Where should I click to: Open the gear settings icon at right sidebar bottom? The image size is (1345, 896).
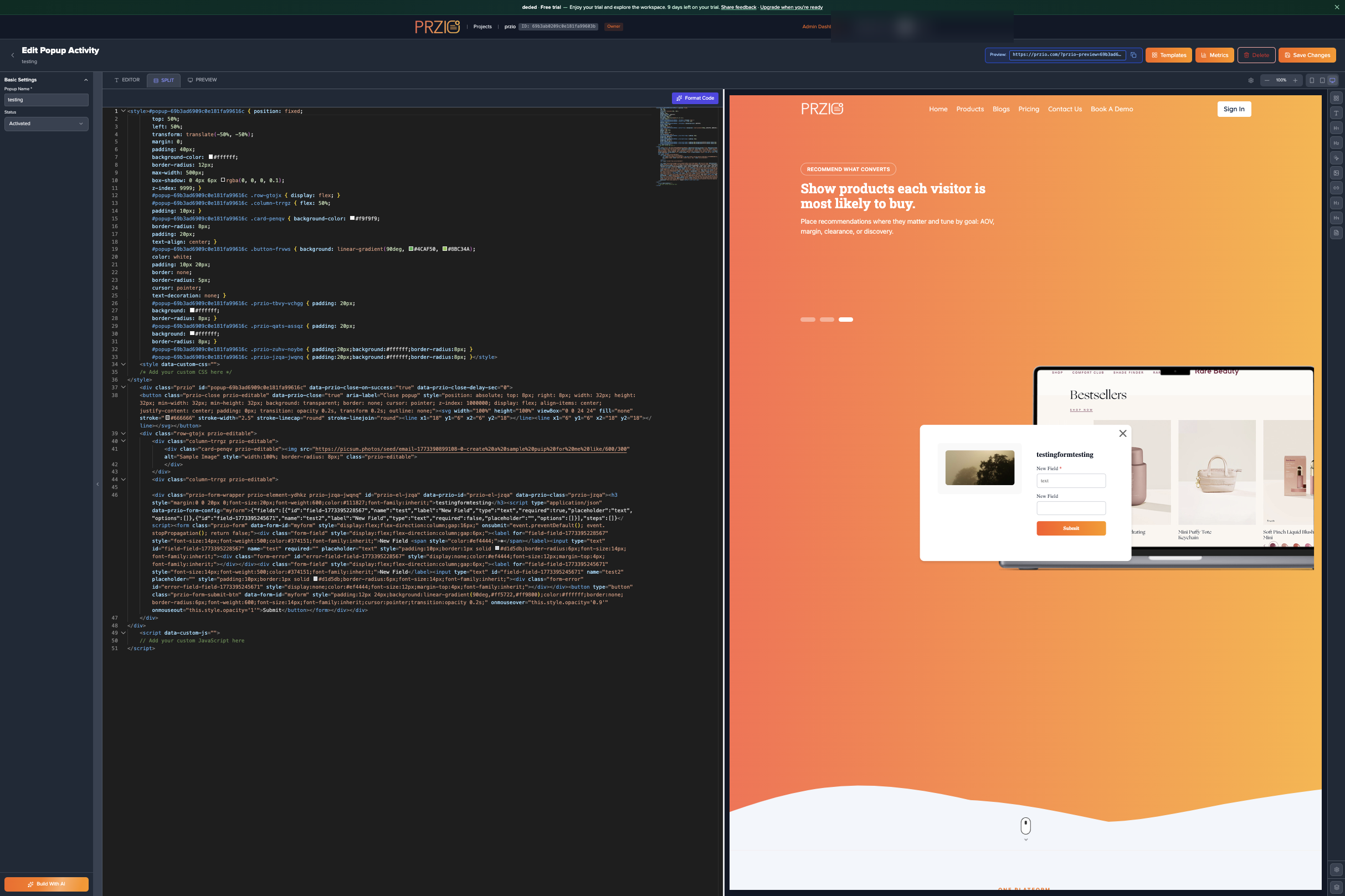point(1337,870)
